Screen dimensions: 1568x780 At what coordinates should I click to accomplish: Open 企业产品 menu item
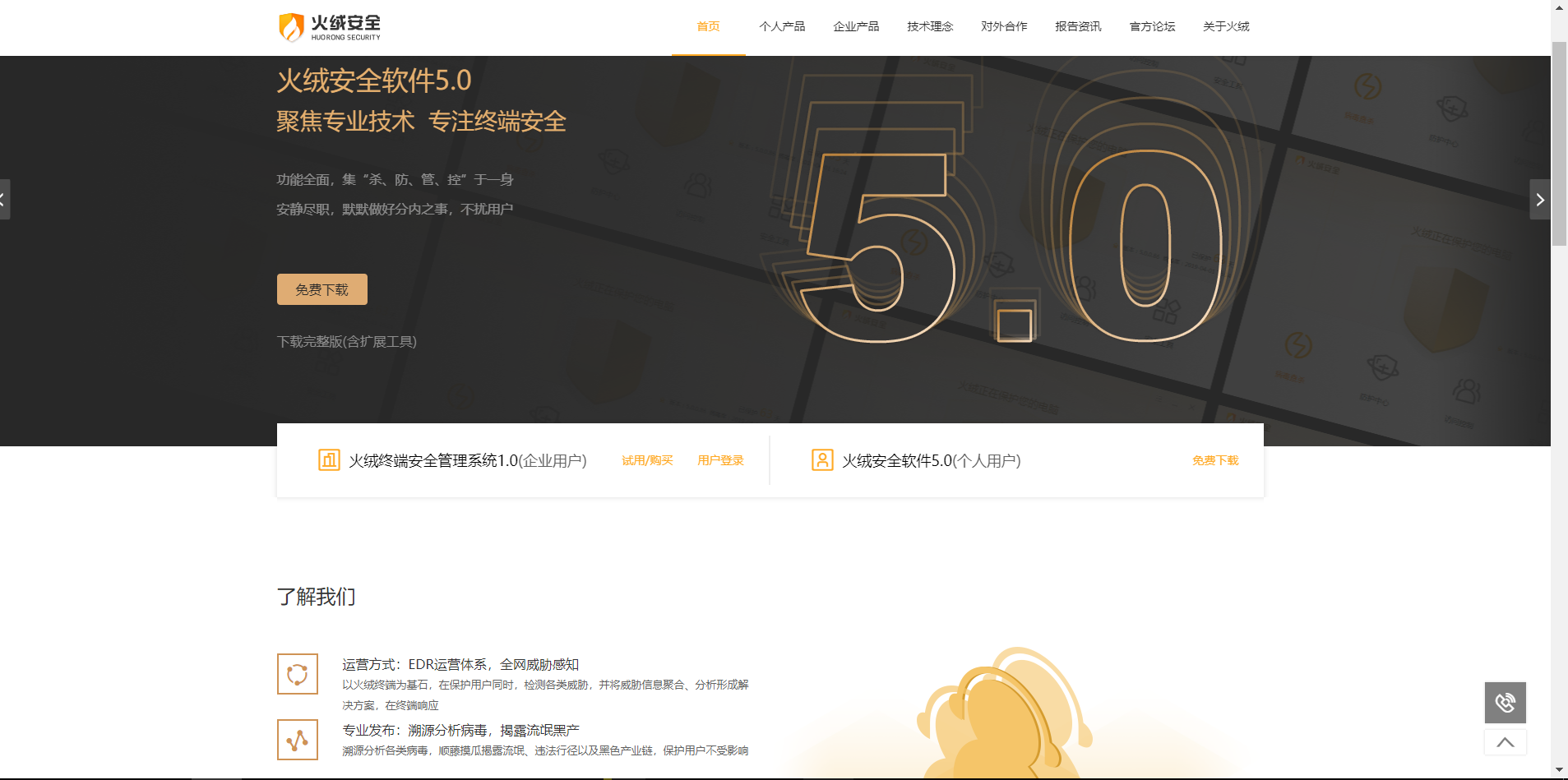coord(856,26)
